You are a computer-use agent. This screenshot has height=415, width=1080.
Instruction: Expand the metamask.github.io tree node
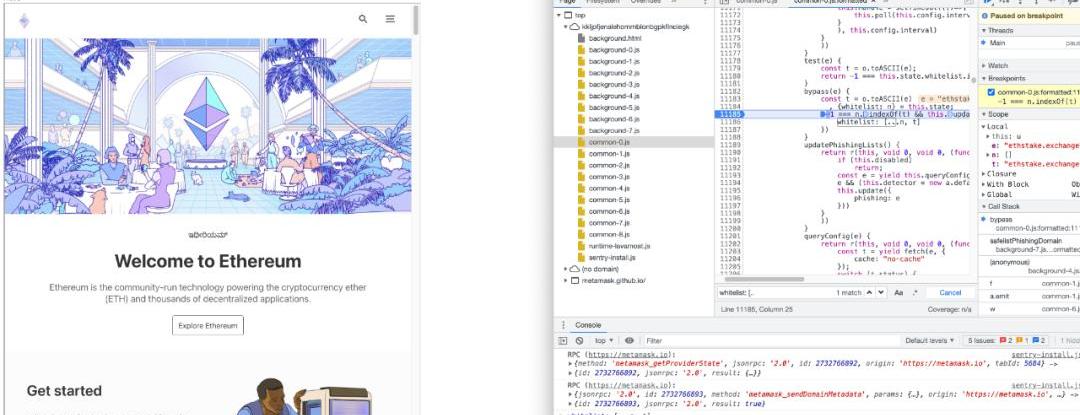tap(563, 281)
